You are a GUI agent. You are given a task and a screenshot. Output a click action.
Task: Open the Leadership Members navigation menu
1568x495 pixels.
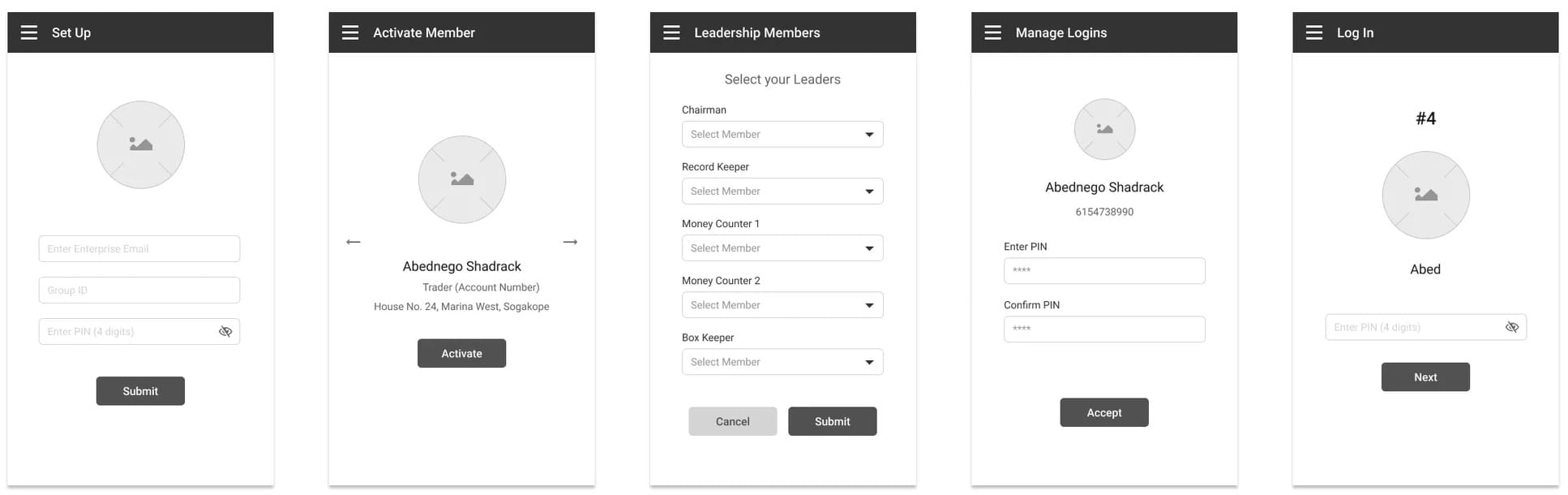pyautogui.click(x=671, y=32)
